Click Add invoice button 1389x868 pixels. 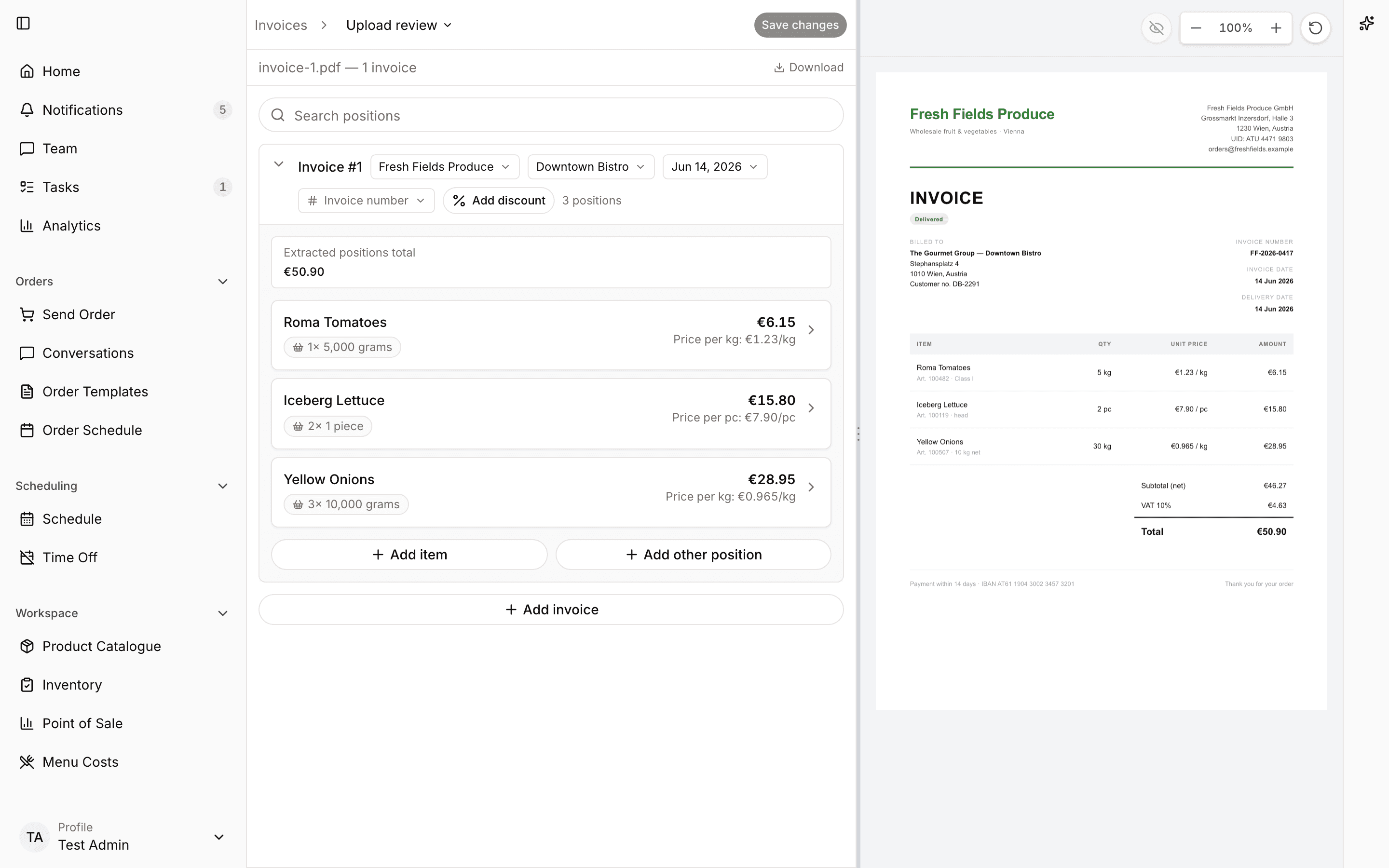tap(551, 610)
